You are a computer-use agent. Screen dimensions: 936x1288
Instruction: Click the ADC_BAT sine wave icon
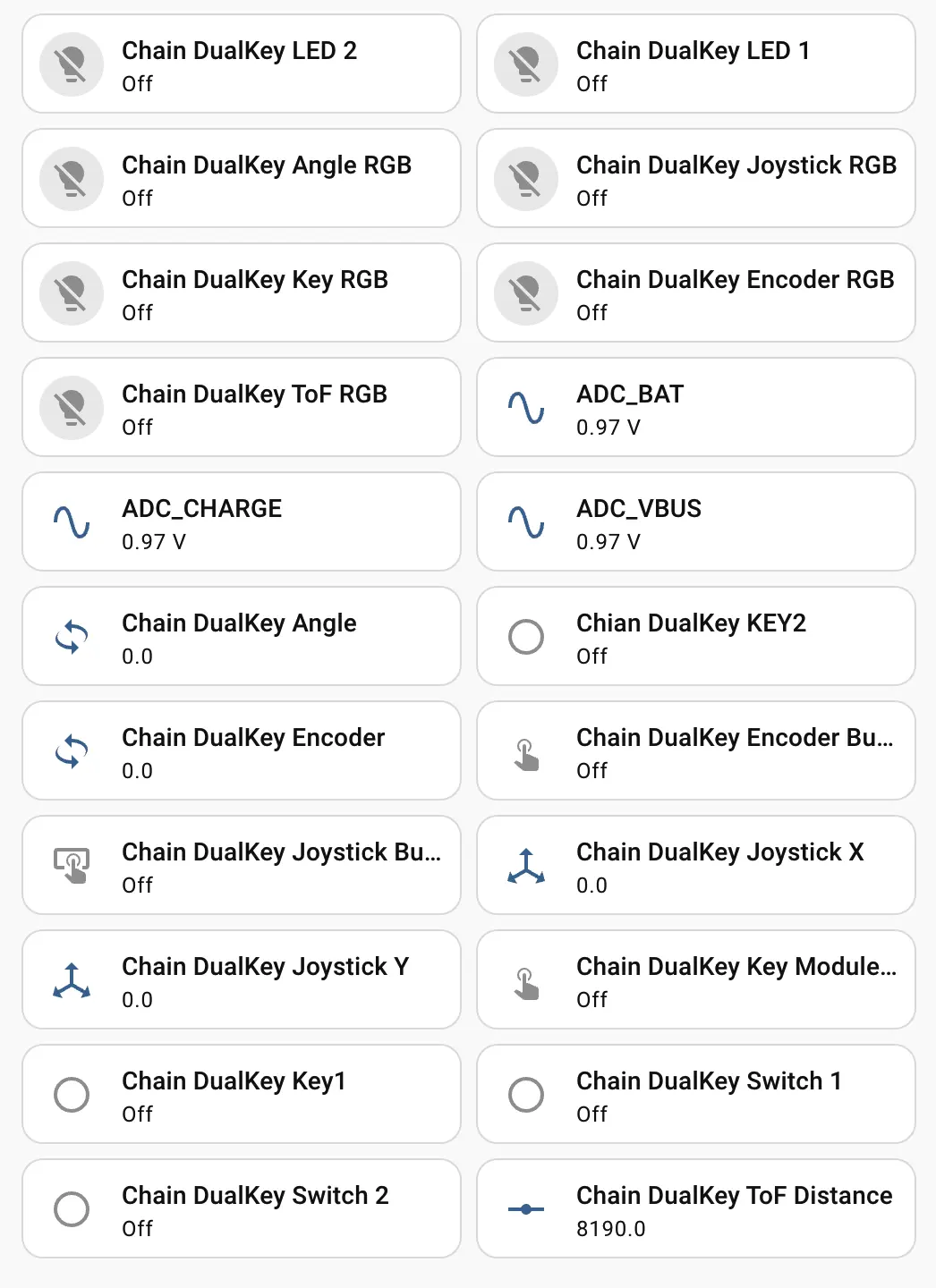pos(526,408)
